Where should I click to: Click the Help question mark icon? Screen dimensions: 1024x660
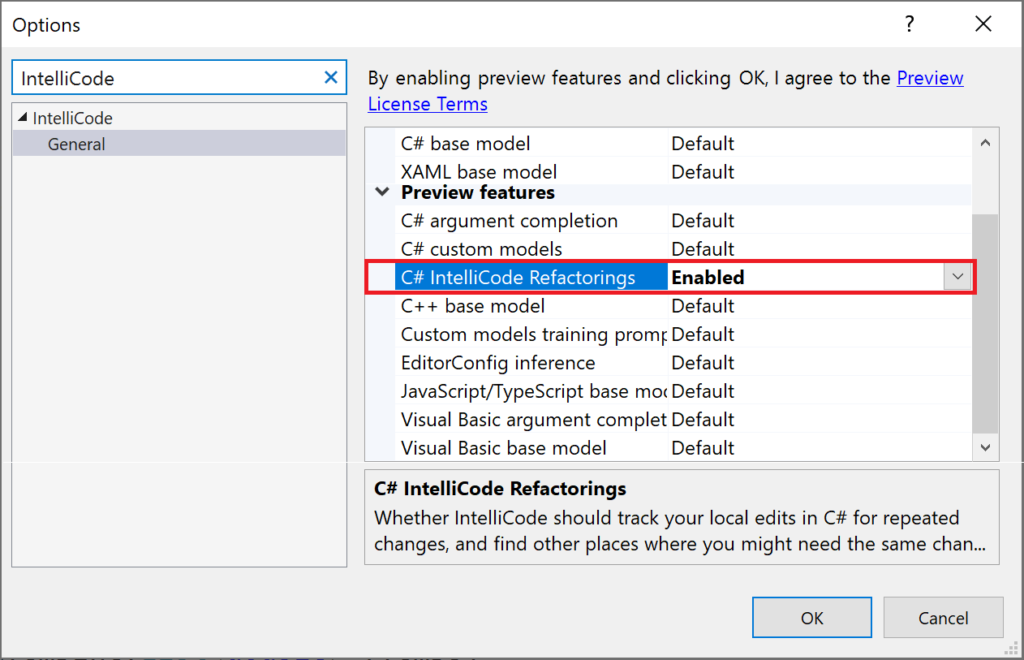click(x=909, y=24)
